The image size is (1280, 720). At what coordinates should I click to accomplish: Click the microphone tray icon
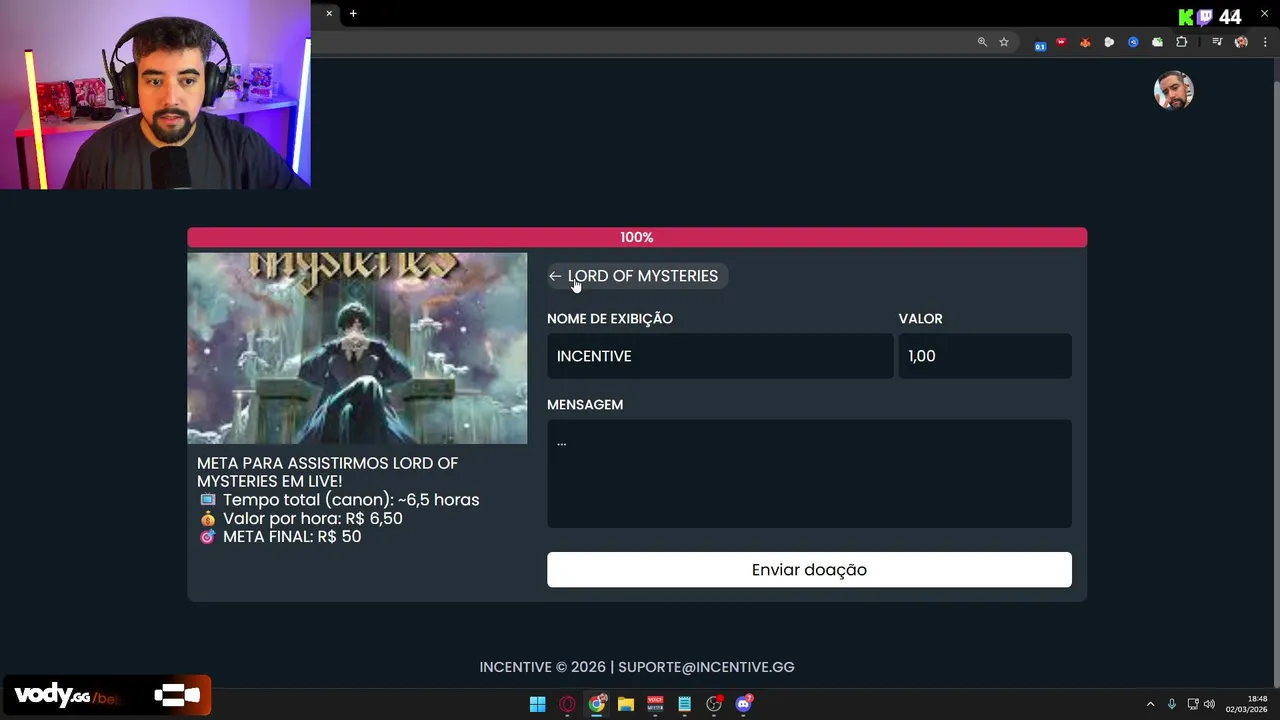(1172, 704)
